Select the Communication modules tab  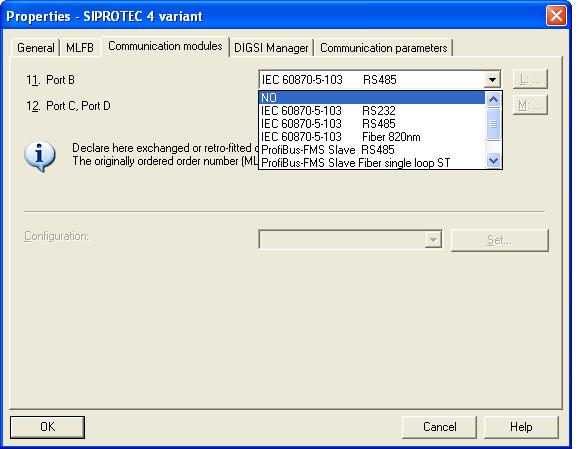coord(165,46)
